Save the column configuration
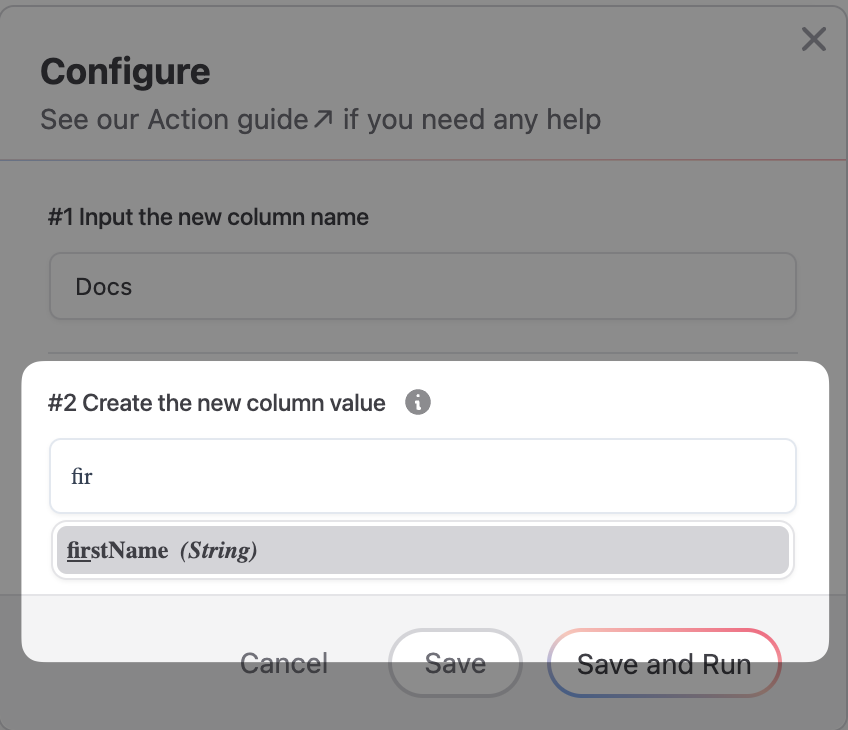Screen dimensions: 848x730 [455, 663]
